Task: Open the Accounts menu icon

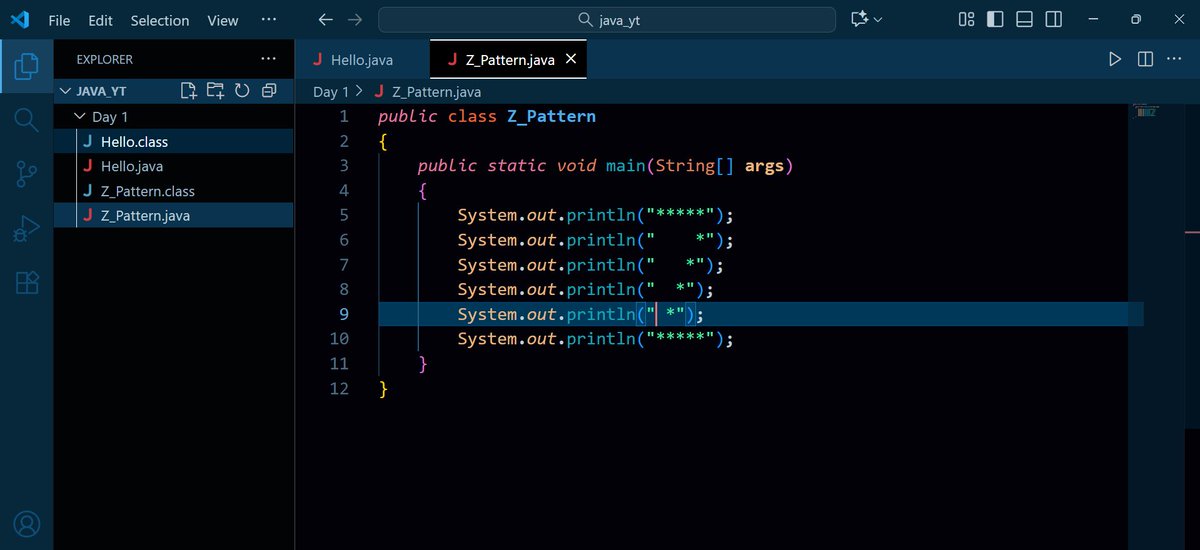Action: point(27,523)
